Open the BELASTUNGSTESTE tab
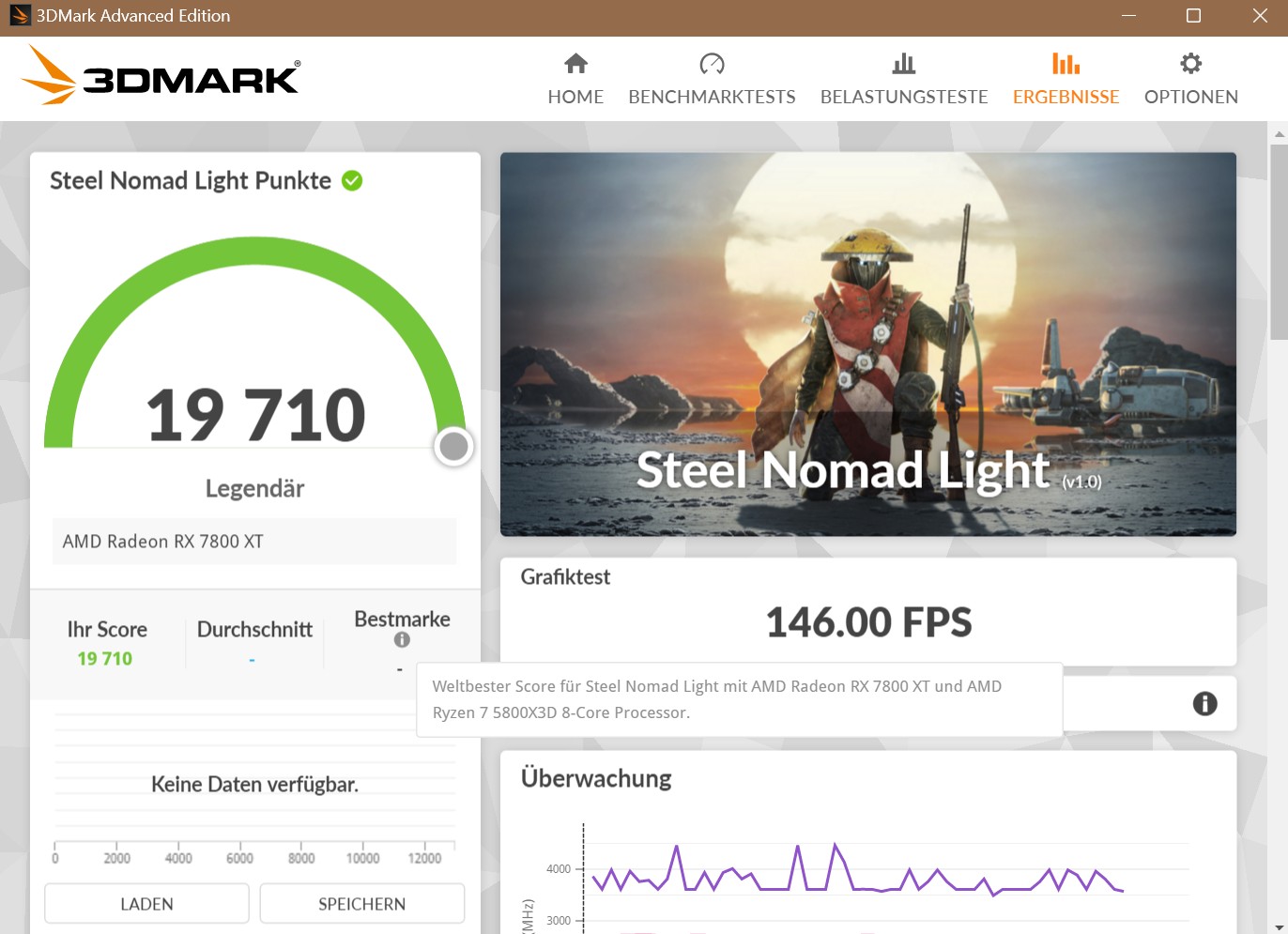Screen dimensions: 1288x934 pos(904,80)
